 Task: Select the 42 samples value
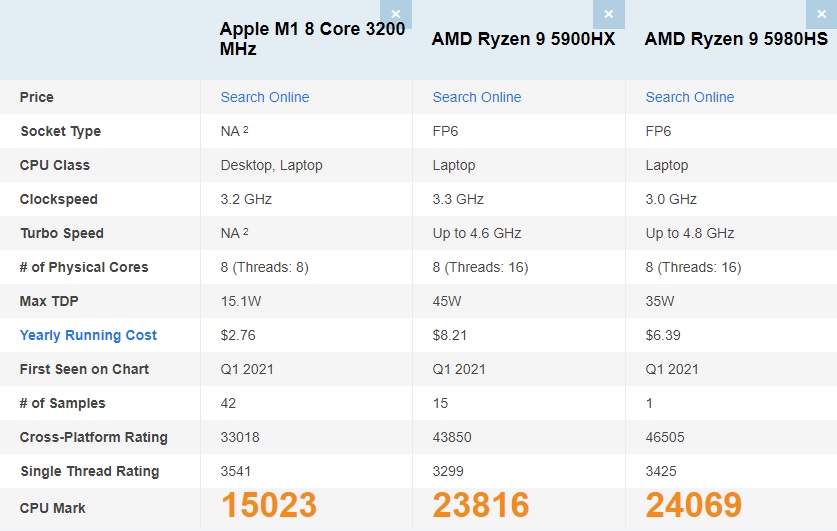pyautogui.click(x=228, y=403)
